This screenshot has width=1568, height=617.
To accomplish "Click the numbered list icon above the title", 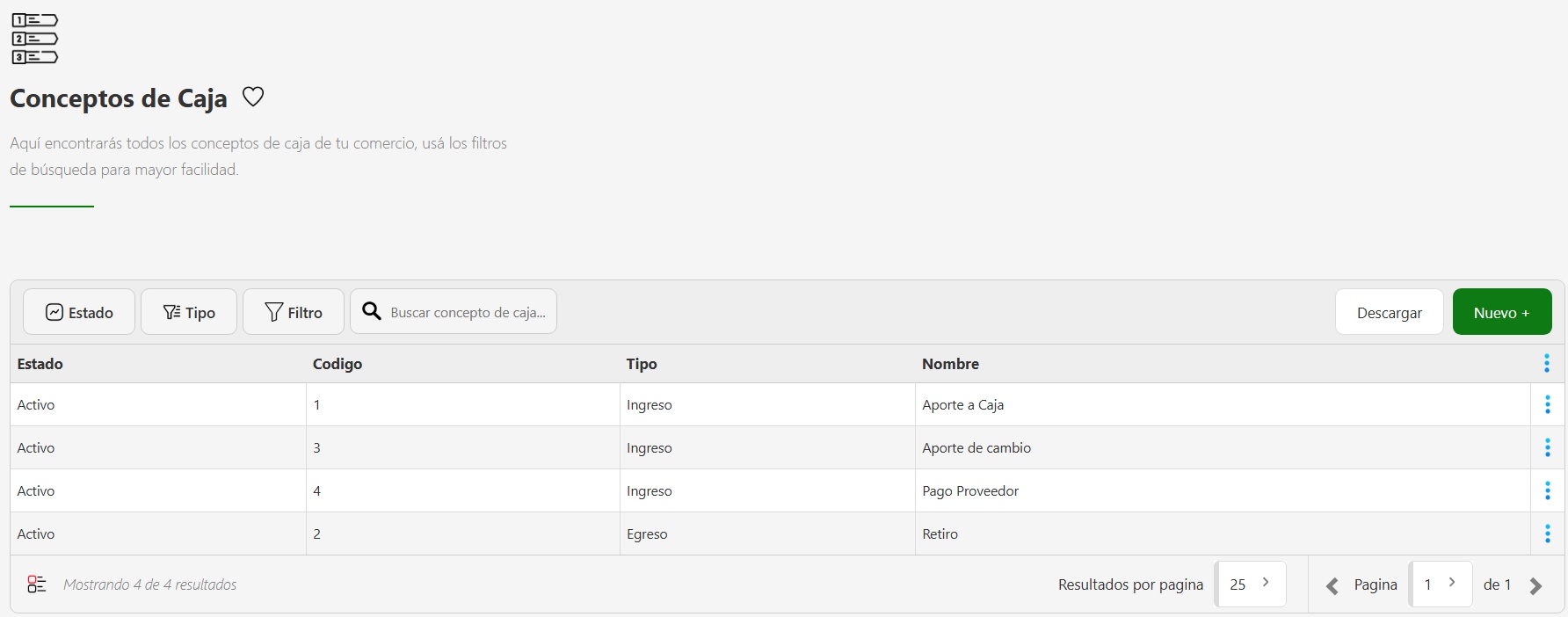I will click(x=34, y=39).
